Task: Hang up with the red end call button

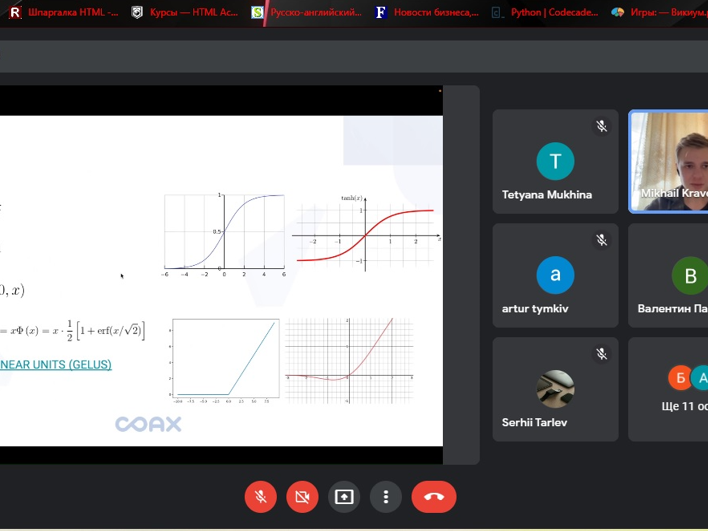Action: tap(433, 497)
